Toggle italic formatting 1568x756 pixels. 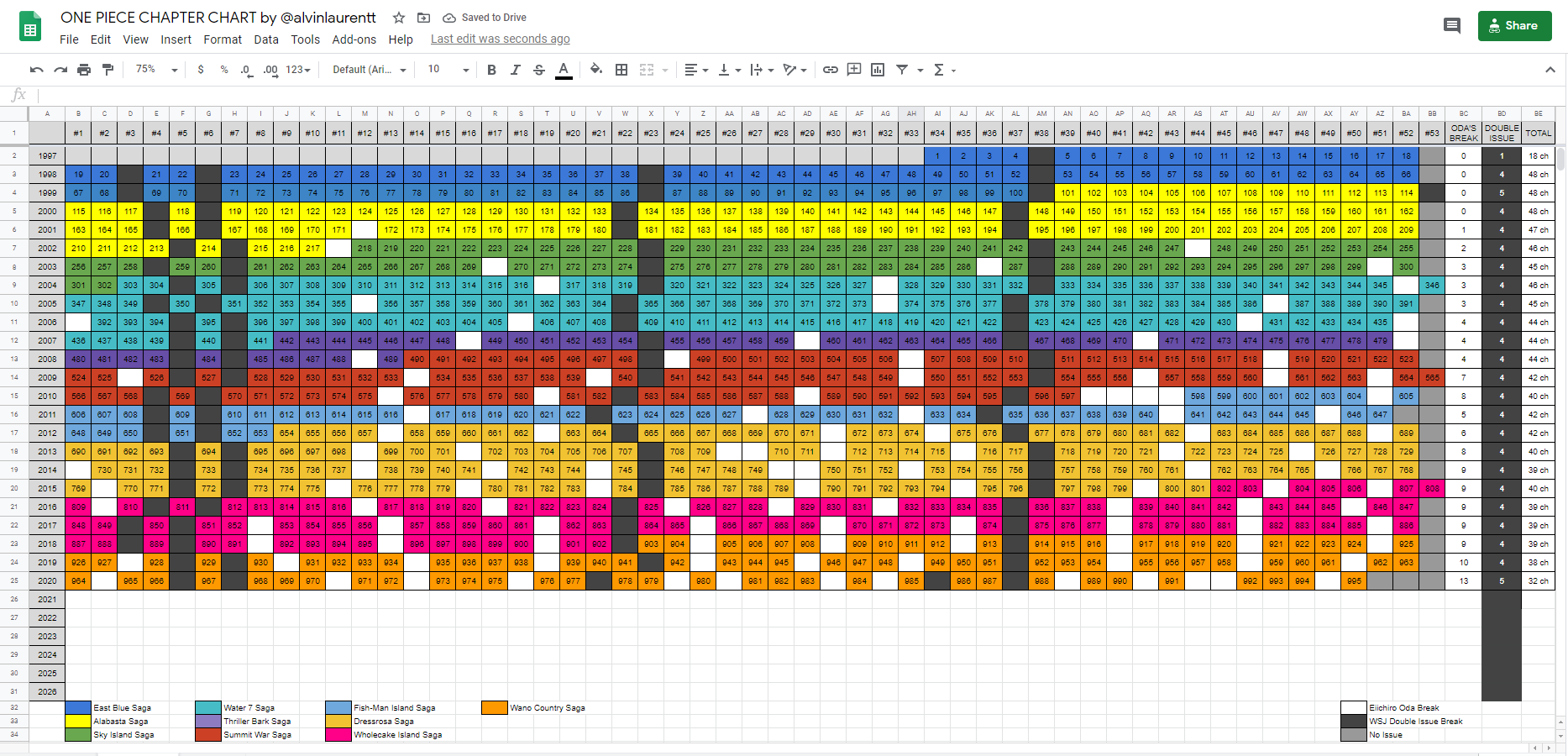tap(516, 70)
